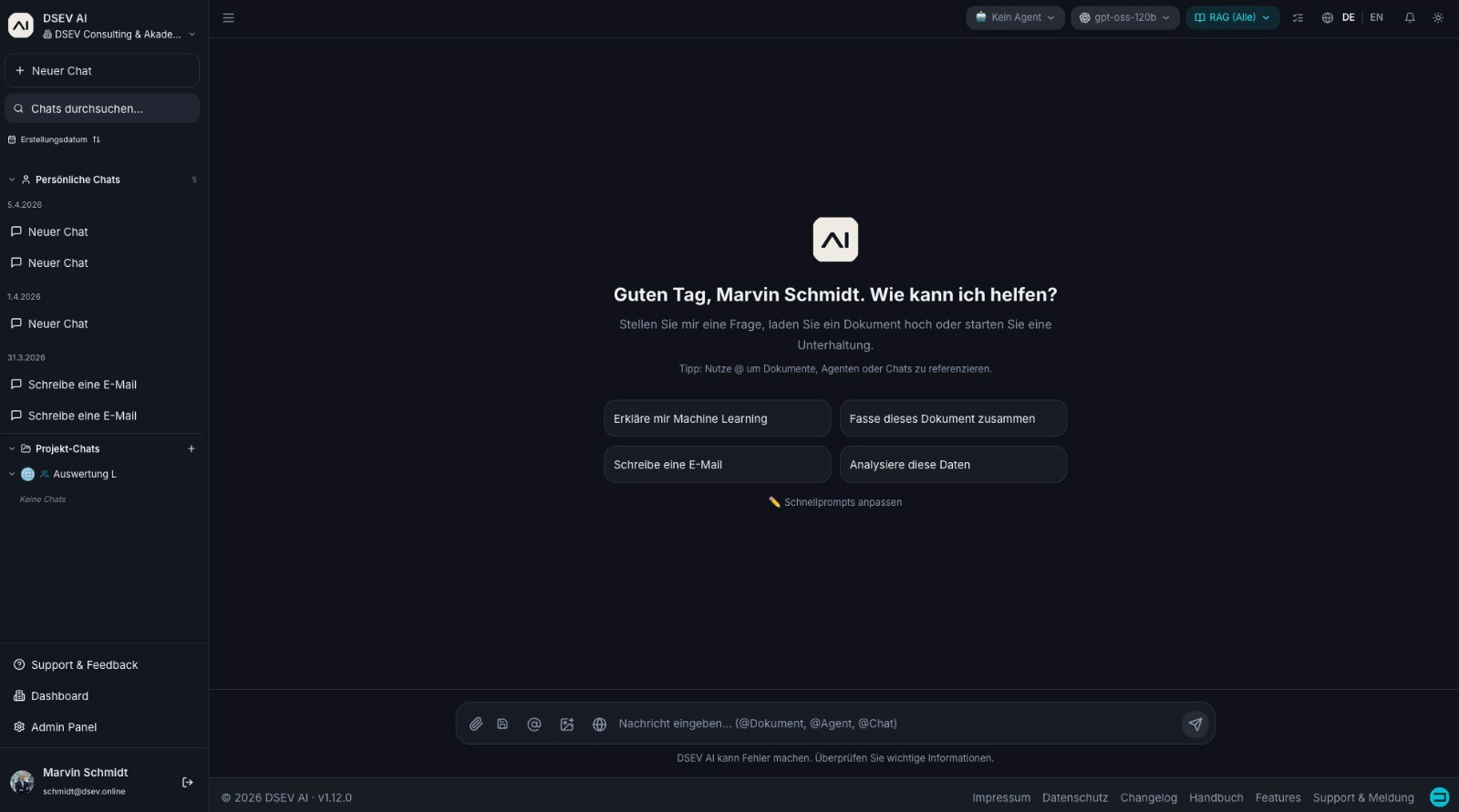The image size is (1459, 812).
Task: Collapse the Projekt-Chats section
Action: [12, 448]
